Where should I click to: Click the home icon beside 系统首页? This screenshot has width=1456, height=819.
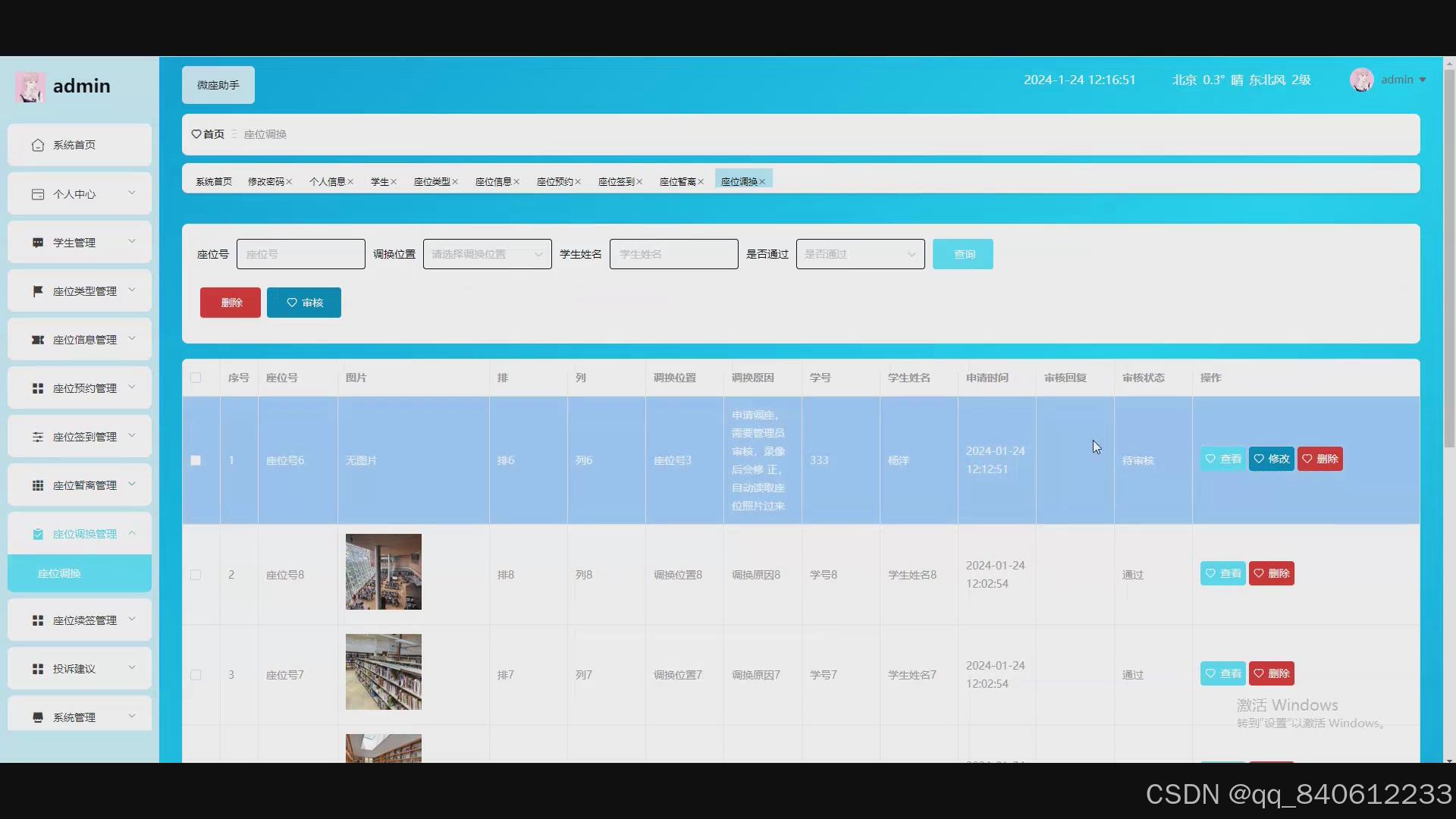(x=38, y=145)
